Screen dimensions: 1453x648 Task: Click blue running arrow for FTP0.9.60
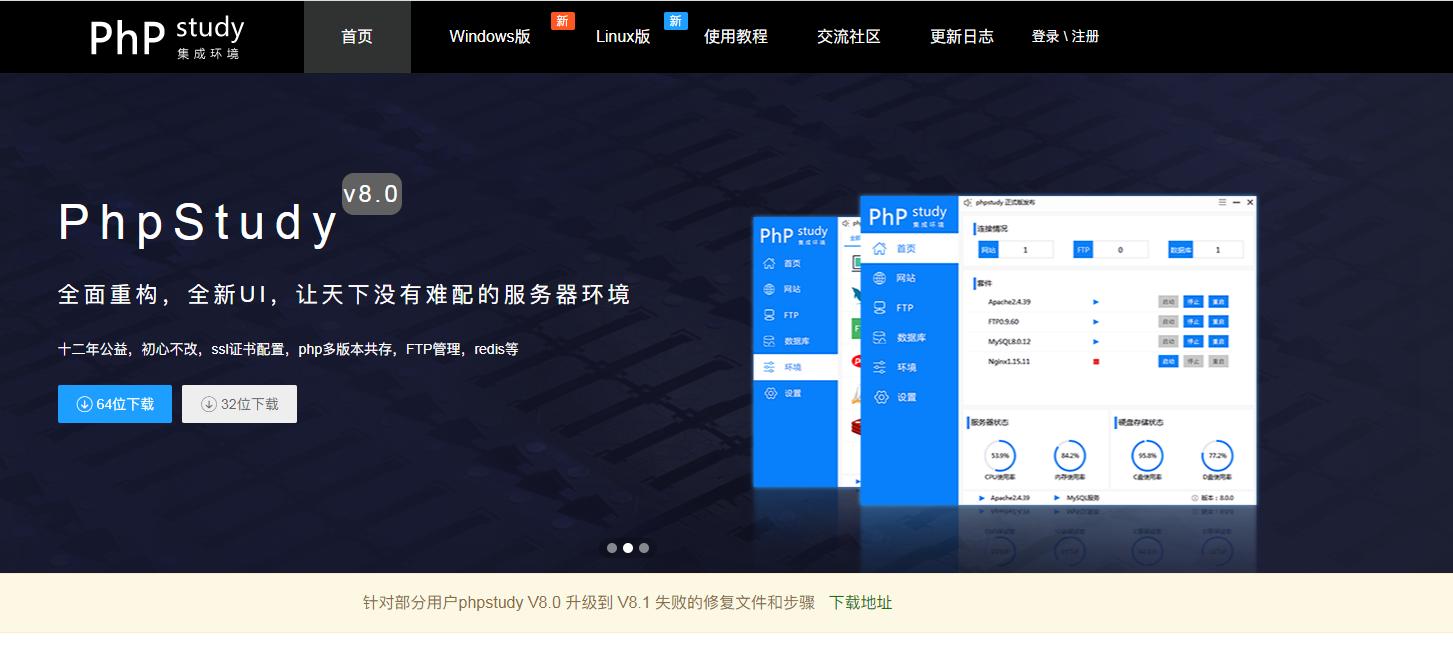coord(1096,321)
